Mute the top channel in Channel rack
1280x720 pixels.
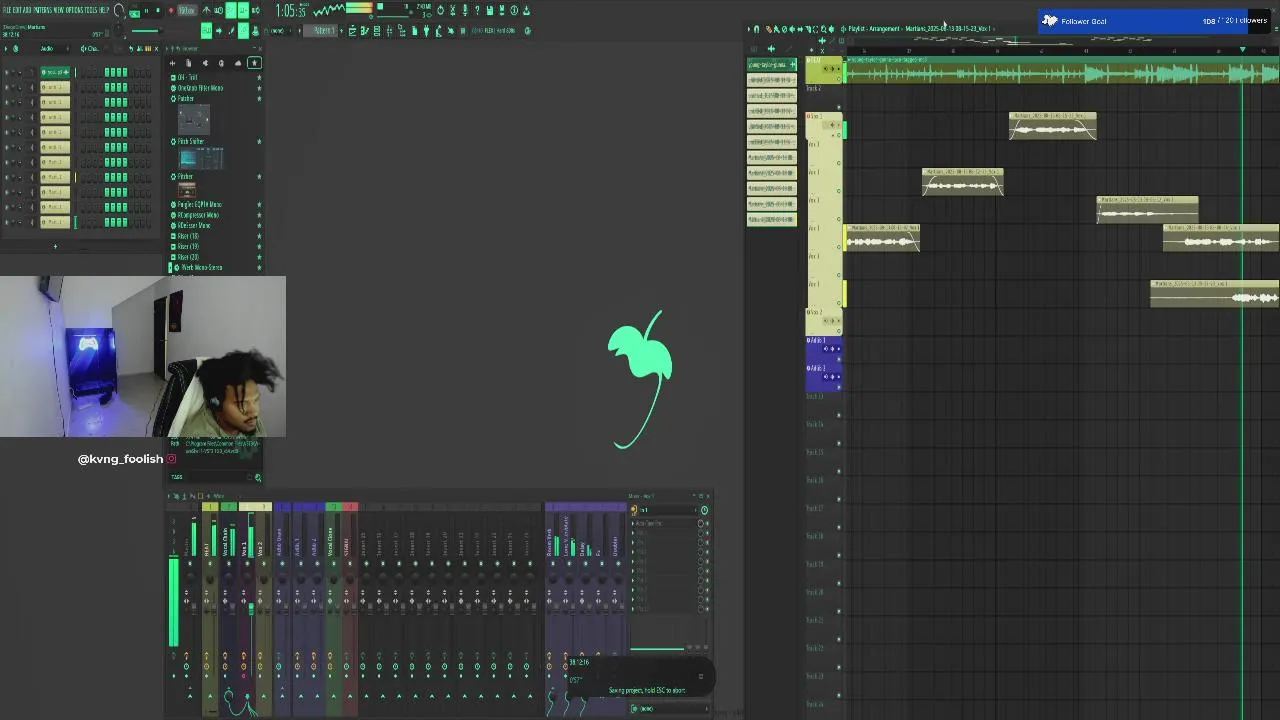[x=7, y=72]
